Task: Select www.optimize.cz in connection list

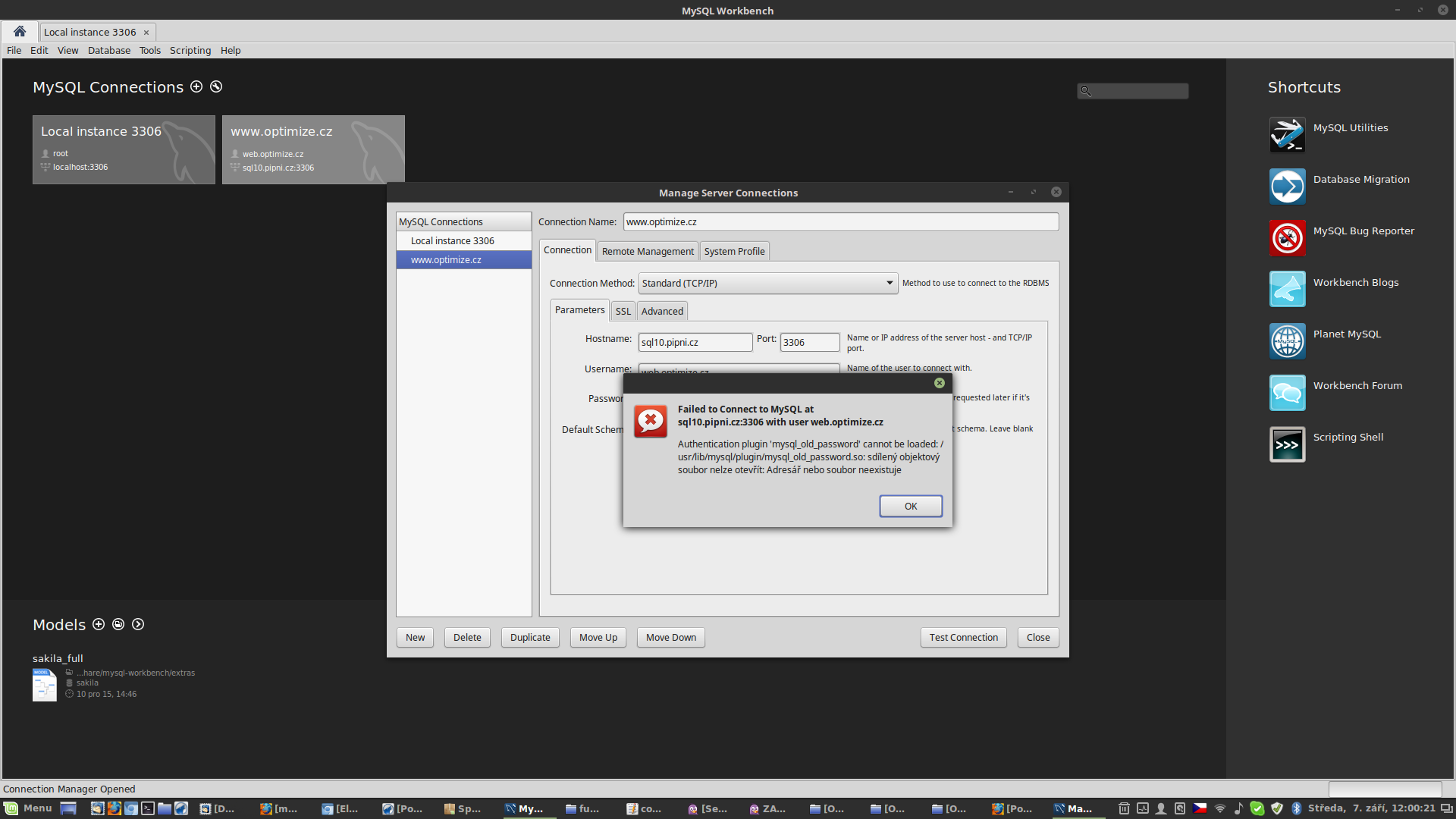Action: coord(463,259)
